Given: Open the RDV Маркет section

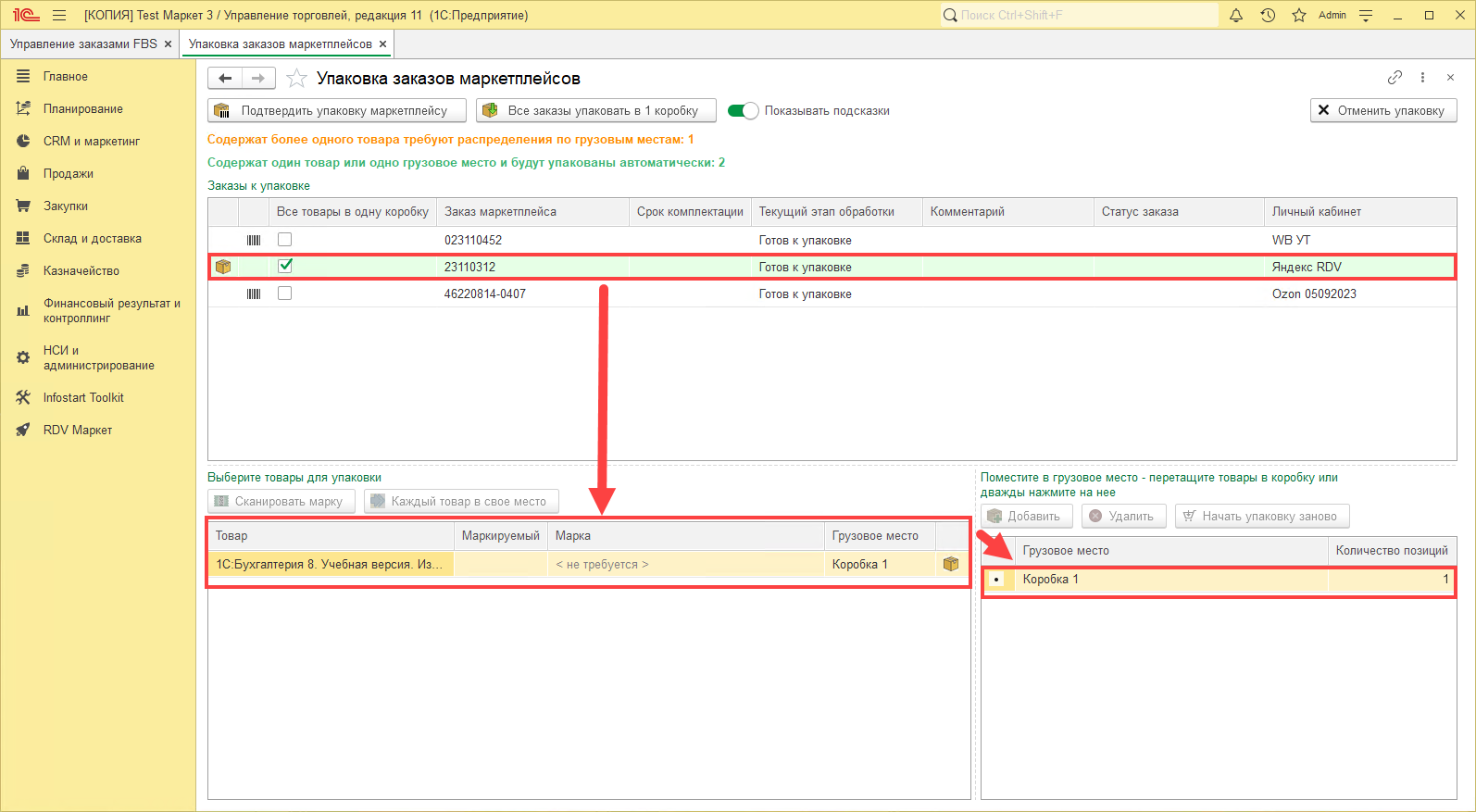Looking at the screenshot, I should (x=77, y=431).
